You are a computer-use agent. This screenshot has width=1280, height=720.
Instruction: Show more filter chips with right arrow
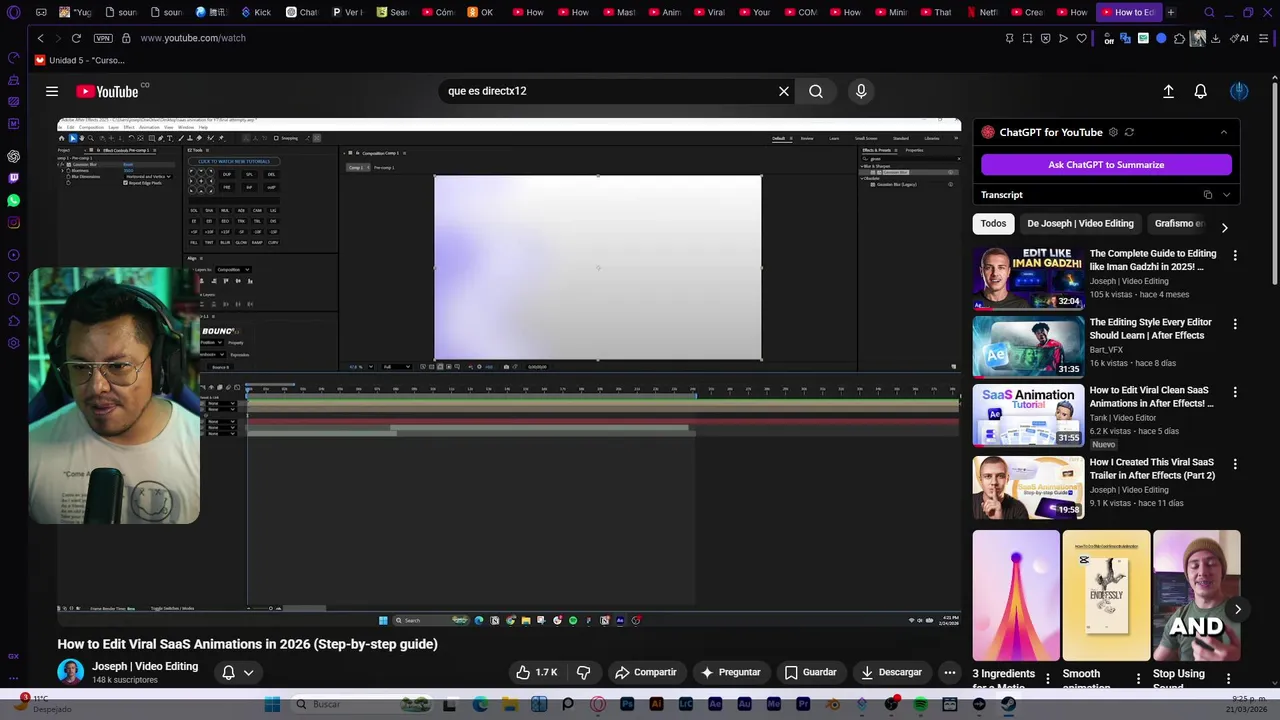coord(1224,227)
